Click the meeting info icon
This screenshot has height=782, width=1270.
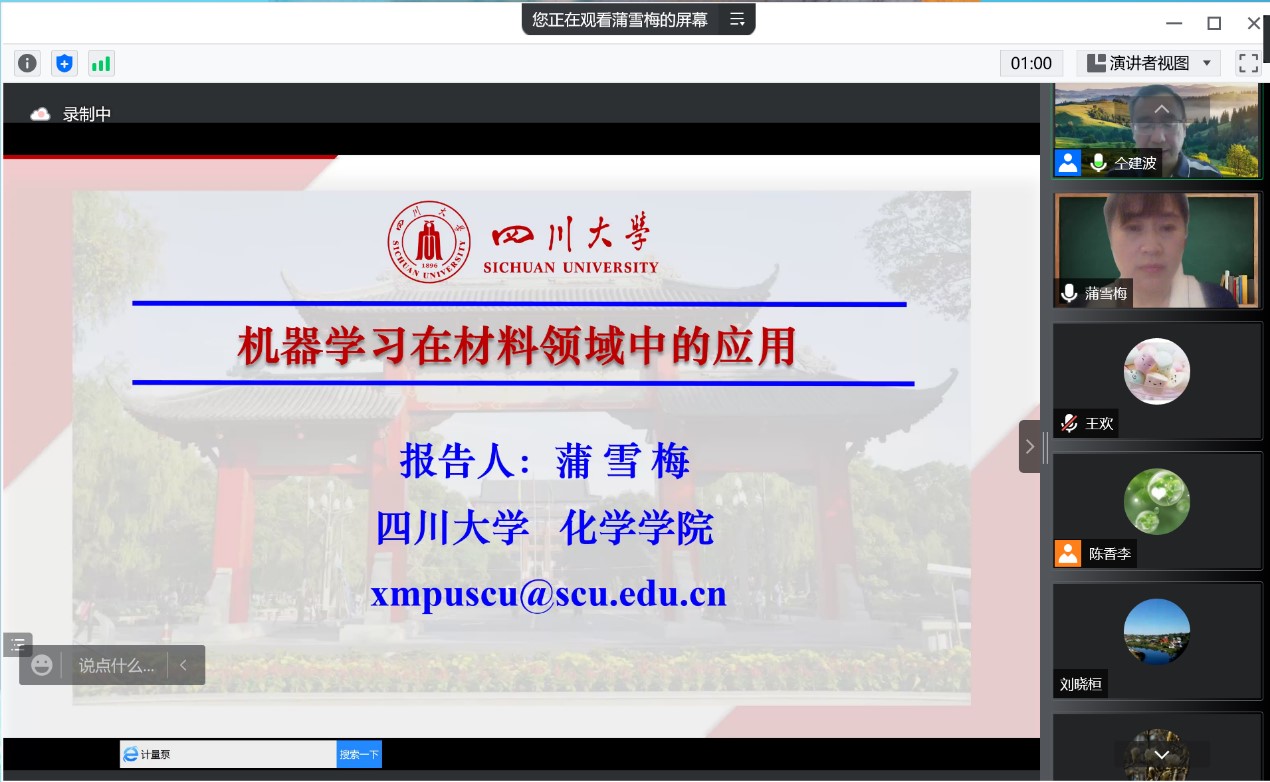click(27, 63)
